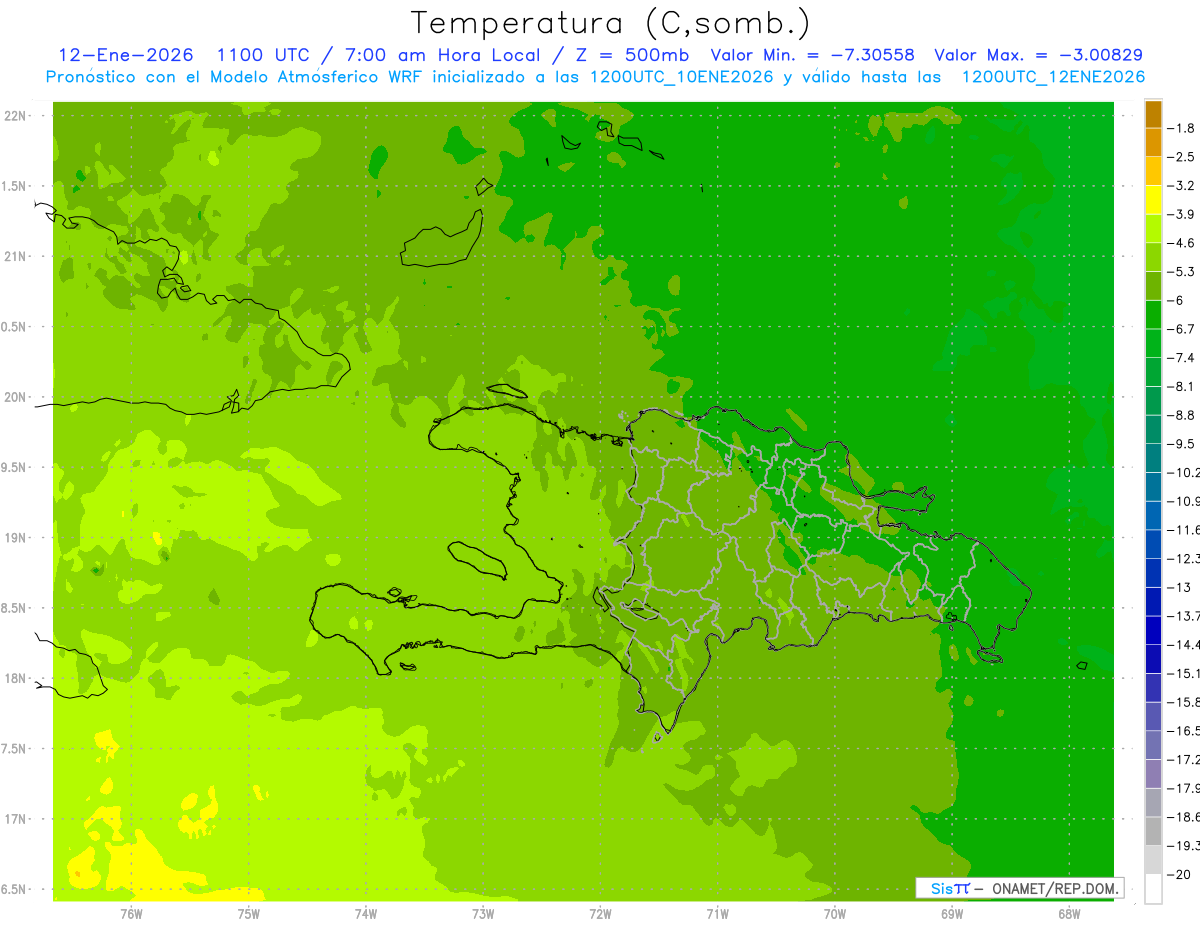Screen dimensions: 1200x927
Task: Click the 'Temperatura (C,somb.)' title
Action: (611, 23)
